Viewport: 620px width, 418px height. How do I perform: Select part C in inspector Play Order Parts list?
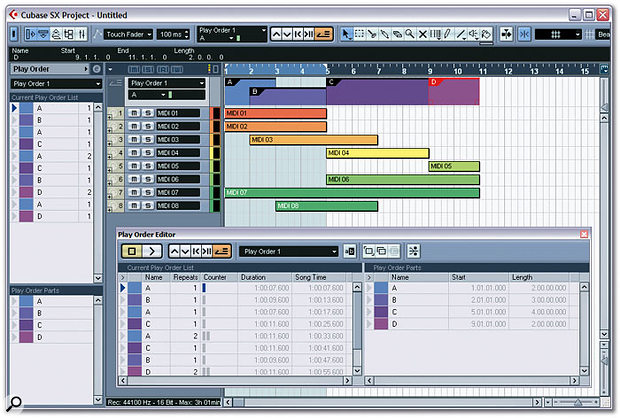(x=51, y=325)
